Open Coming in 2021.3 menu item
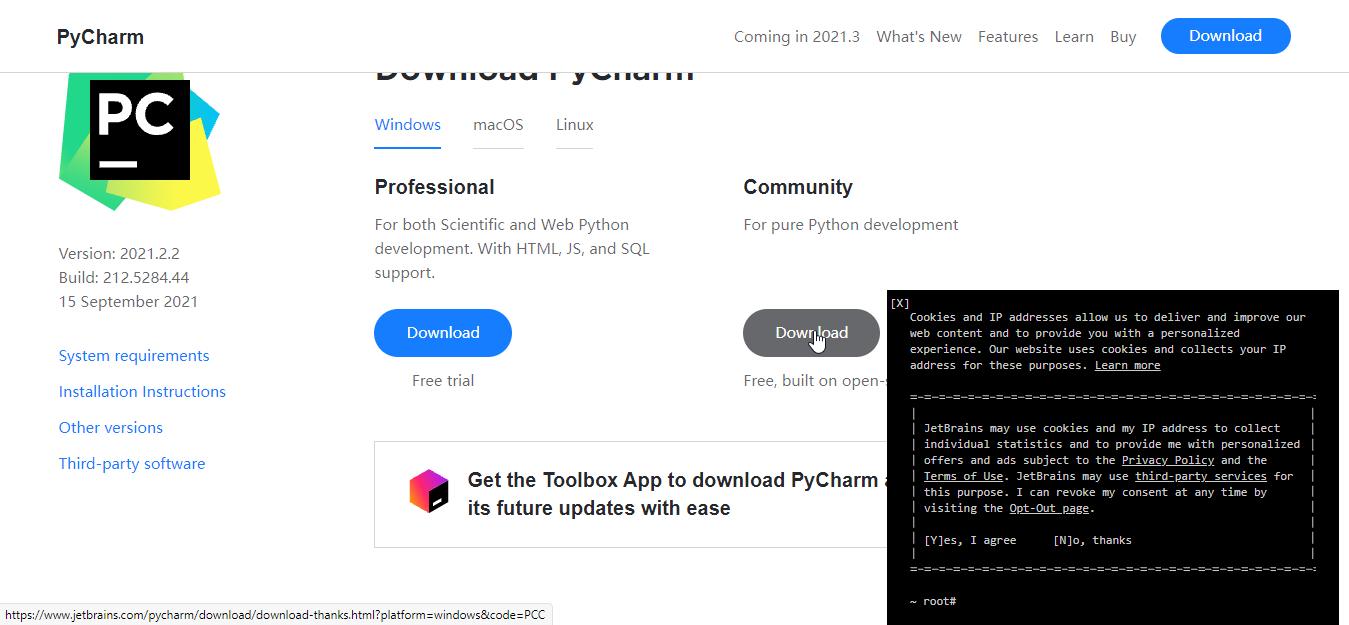 coord(796,36)
